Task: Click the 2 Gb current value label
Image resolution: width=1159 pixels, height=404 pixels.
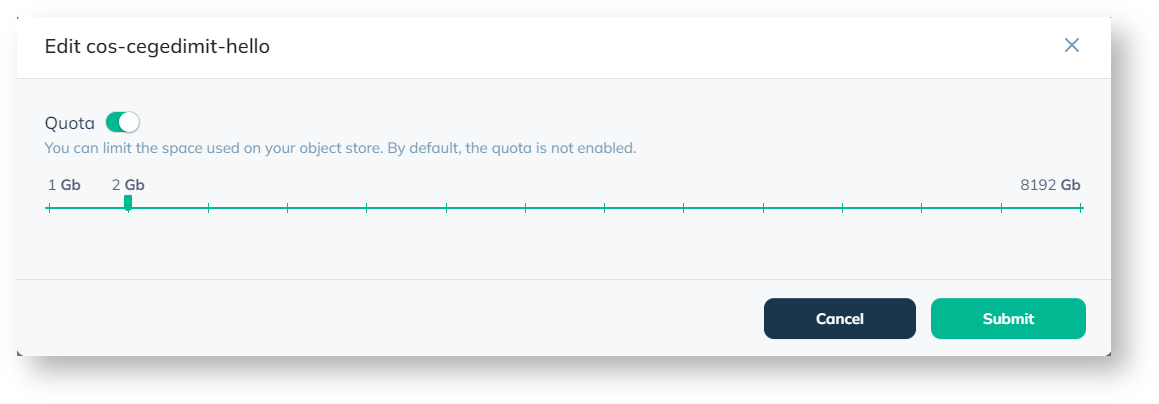Action: click(x=128, y=185)
